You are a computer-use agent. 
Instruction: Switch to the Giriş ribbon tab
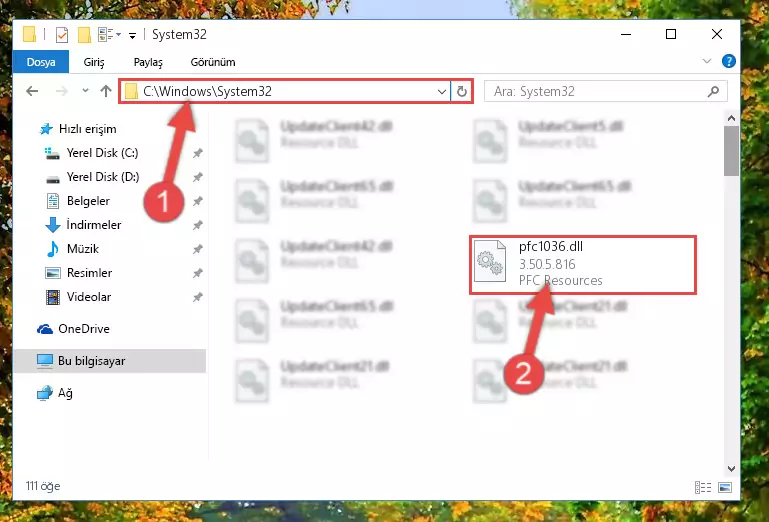(x=94, y=62)
